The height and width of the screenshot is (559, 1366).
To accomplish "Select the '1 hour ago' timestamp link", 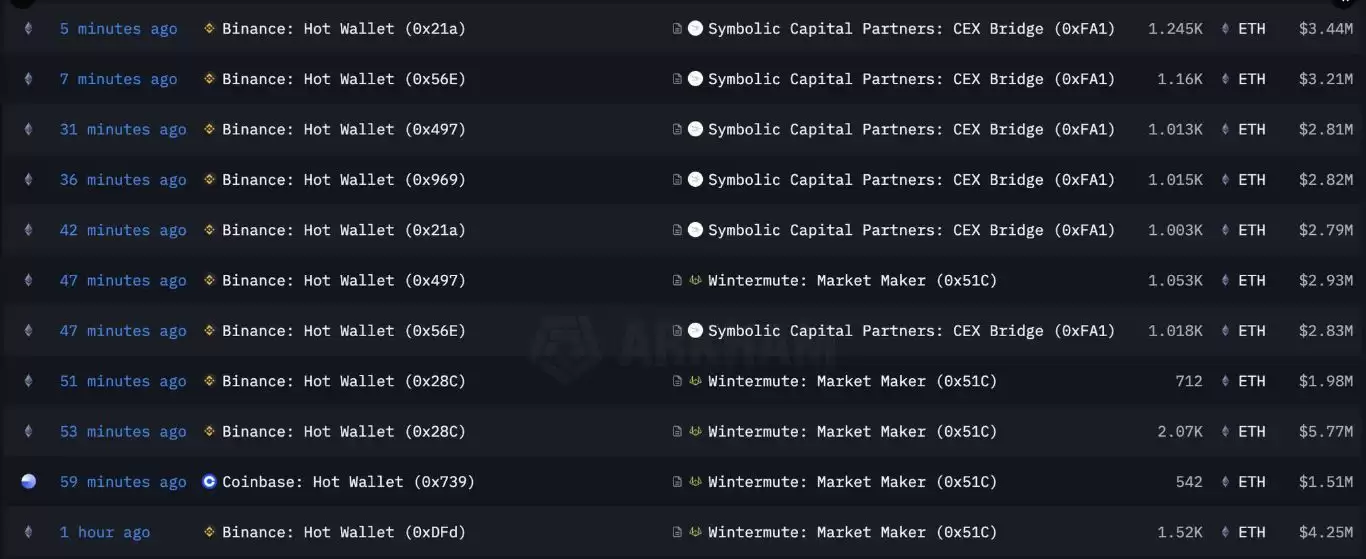I will [104, 532].
